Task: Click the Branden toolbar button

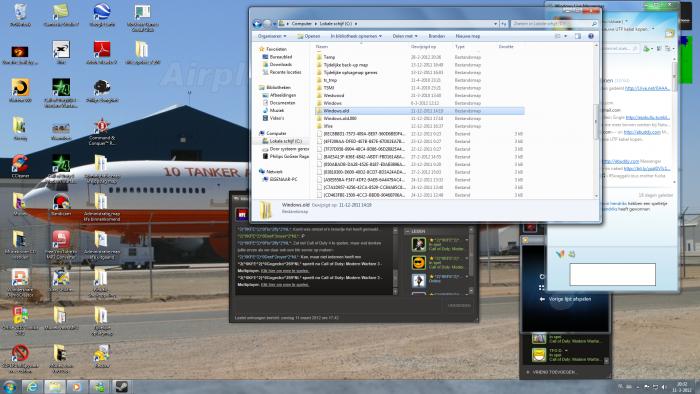Action: (437, 36)
